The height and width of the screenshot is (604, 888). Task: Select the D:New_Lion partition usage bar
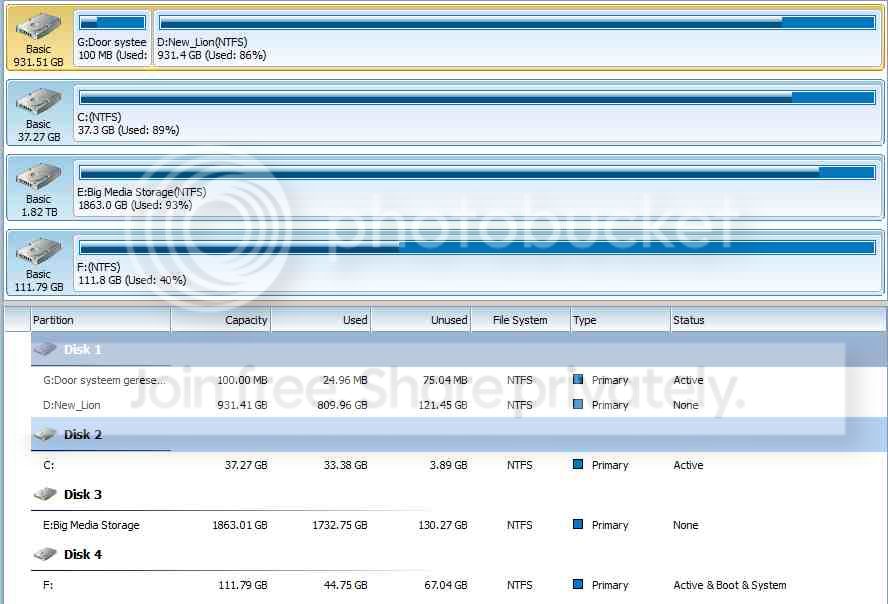coord(517,23)
